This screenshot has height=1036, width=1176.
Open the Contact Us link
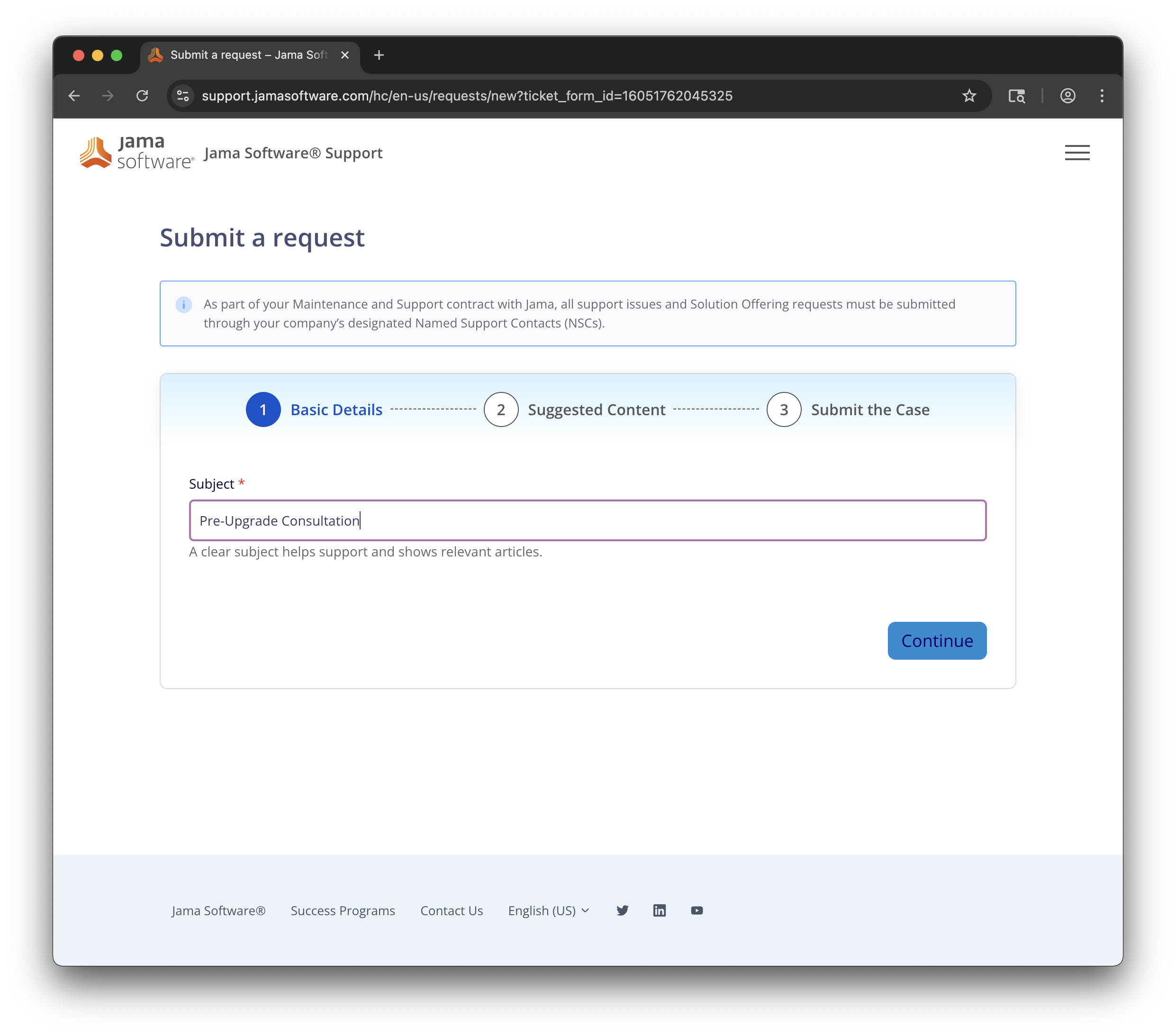tap(451, 910)
